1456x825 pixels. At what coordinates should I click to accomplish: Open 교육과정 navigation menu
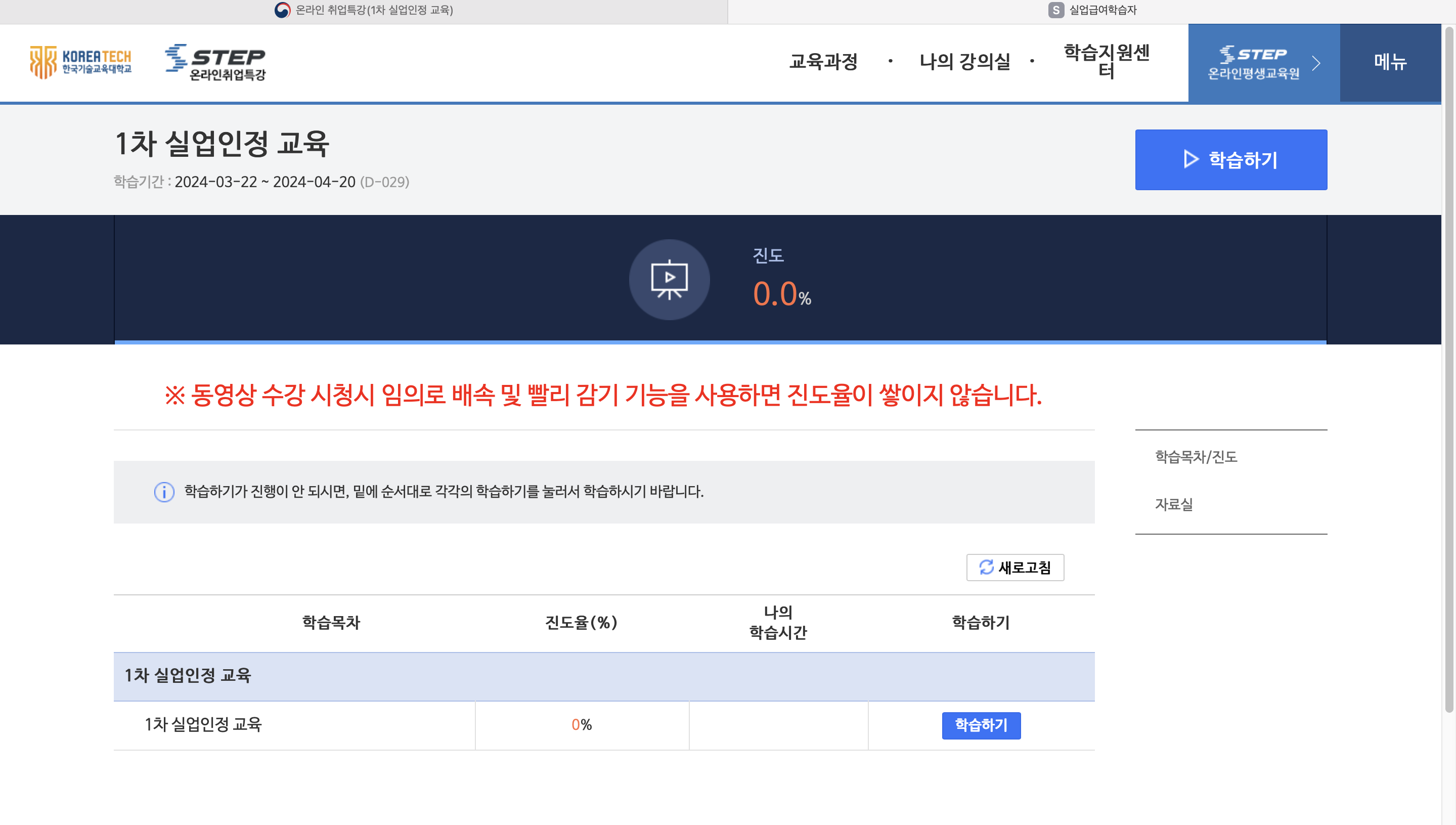[x=823, y=61]
